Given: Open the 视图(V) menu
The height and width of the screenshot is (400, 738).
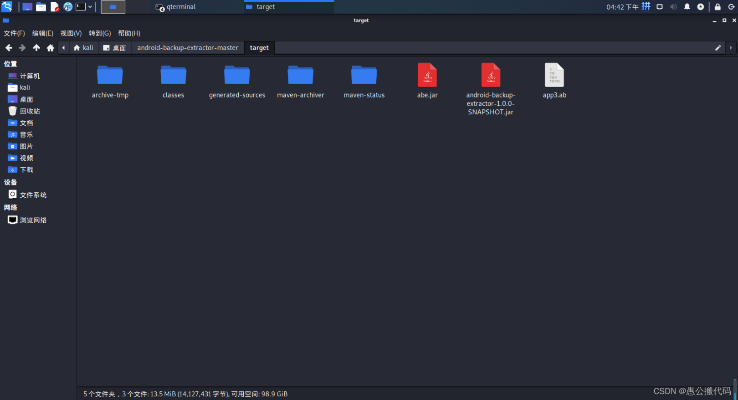Looking at the screenshot, I should click(x=70, y=33).
